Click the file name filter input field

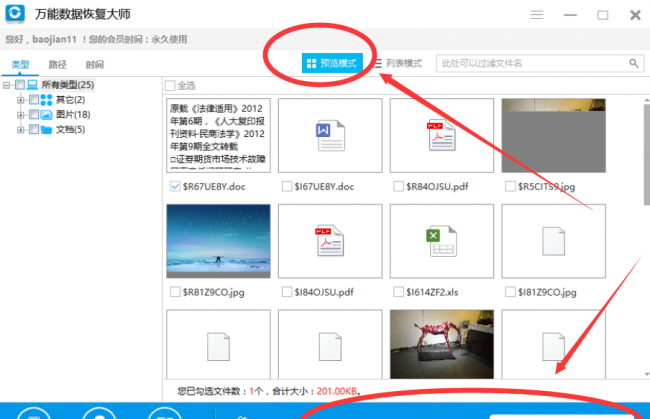point(540,63)
